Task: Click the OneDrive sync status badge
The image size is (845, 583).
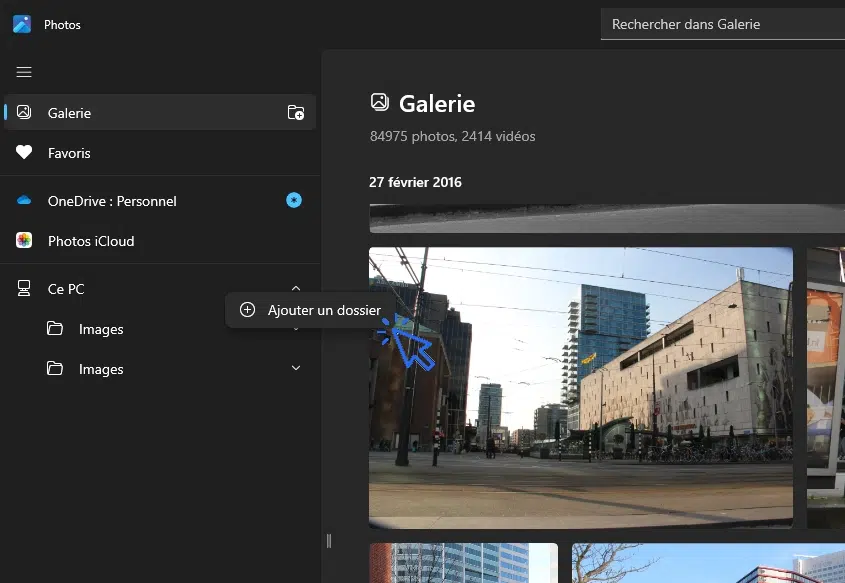Action: click(294, 201)
